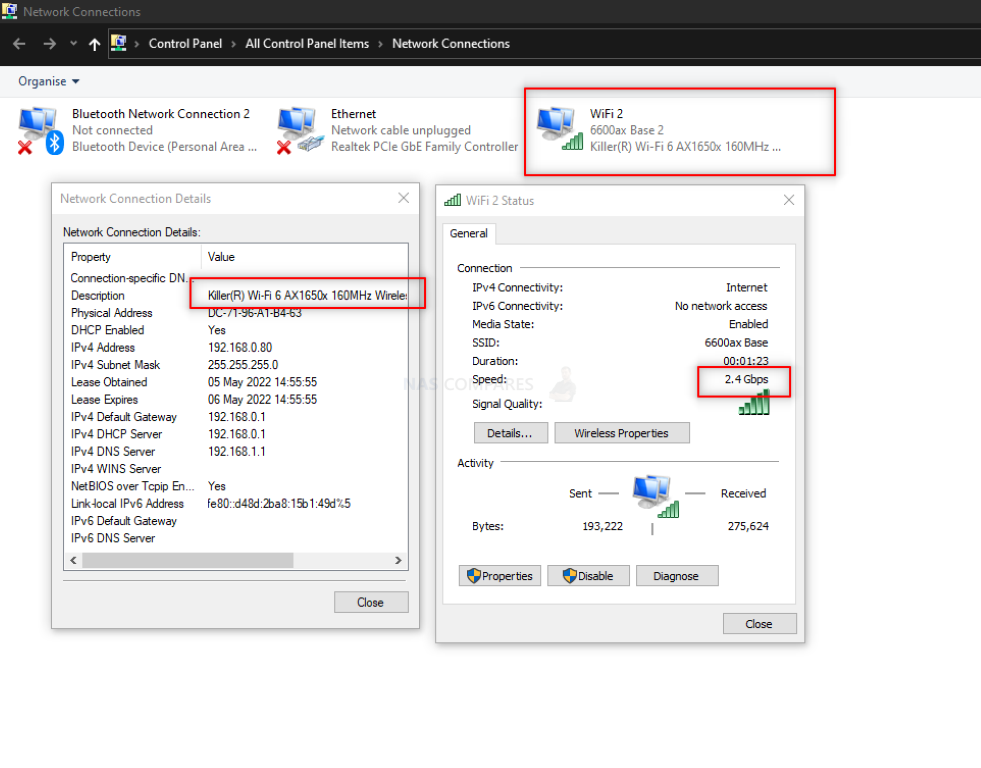Image resolution: width=981 pixels, height=768 pixels.
Task: Select Bluetooth Network Connection 2 adapter icon
Action: coord(41,130)
